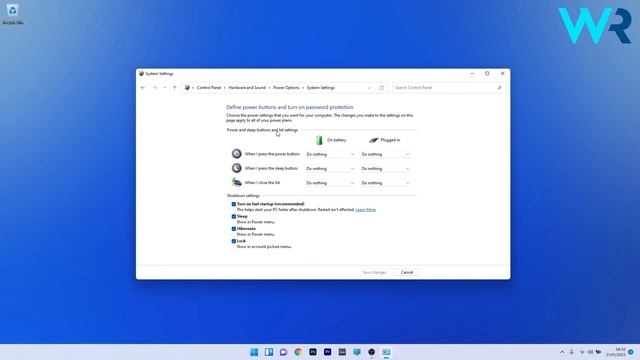The height and width of the screenshot is (360, 640).
Task: Open Widgets from the taskbar
Action: (x=269, y=352)
